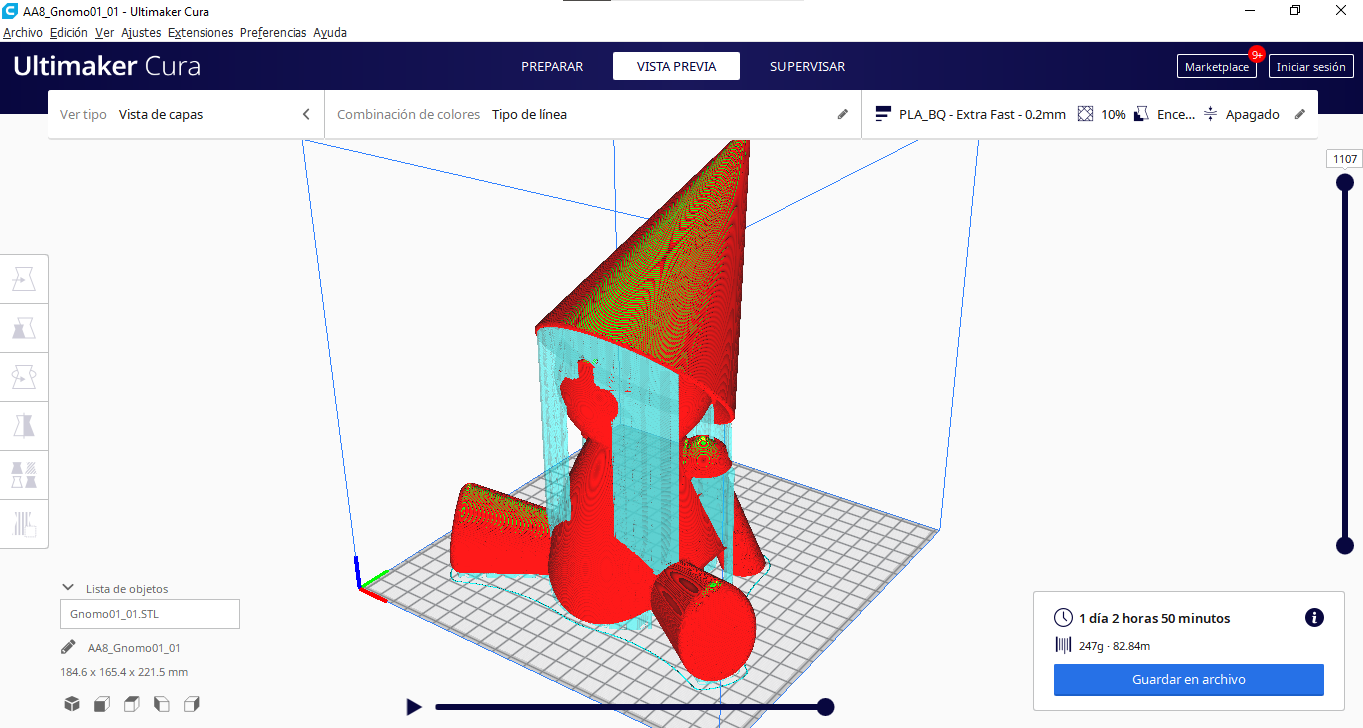Screen dimensions: 1363x728
Task: Select the Move tool in left toolbar
Action: [x=24, y=280]
